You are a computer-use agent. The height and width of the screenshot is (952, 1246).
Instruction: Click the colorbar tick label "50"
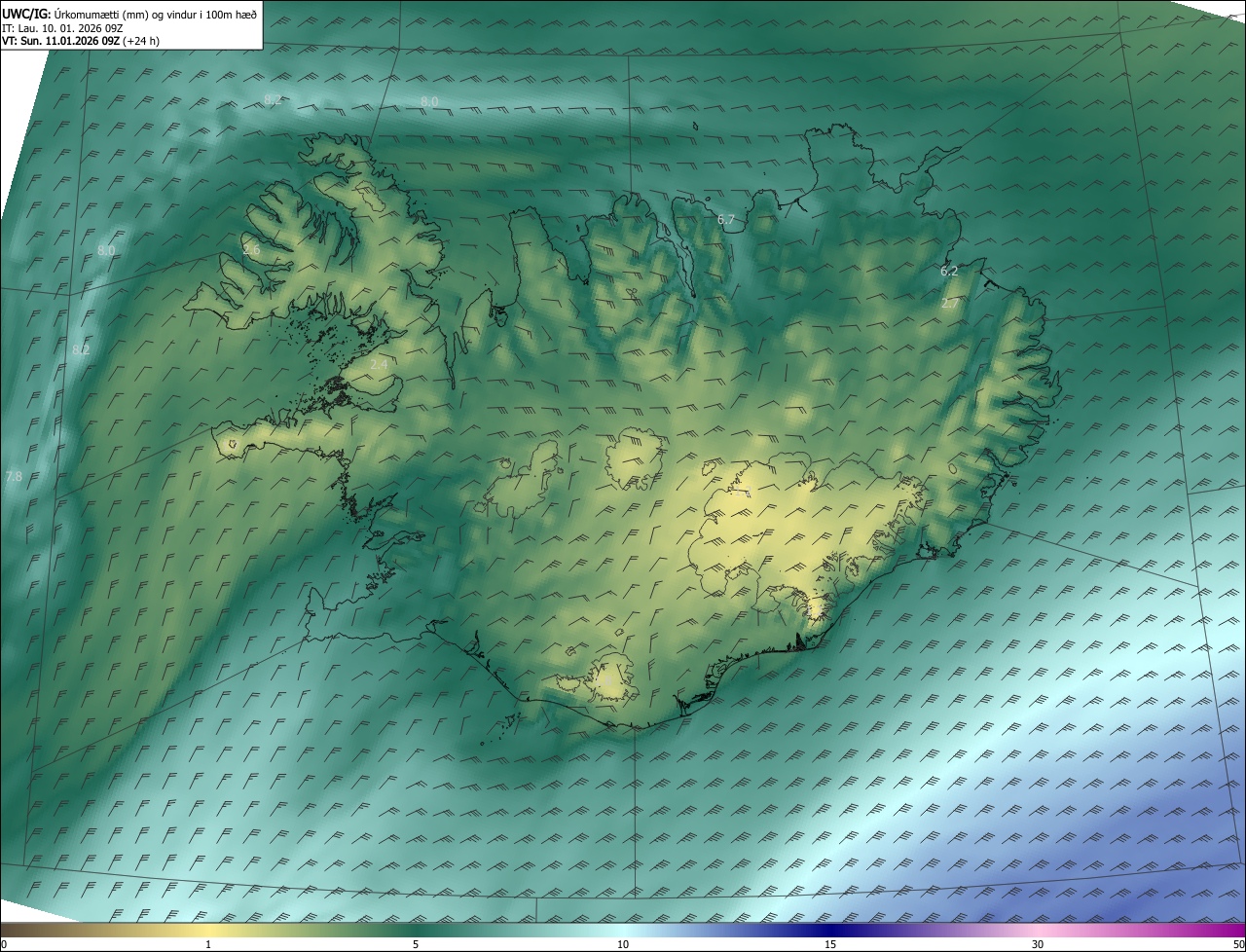(1238, 944)
